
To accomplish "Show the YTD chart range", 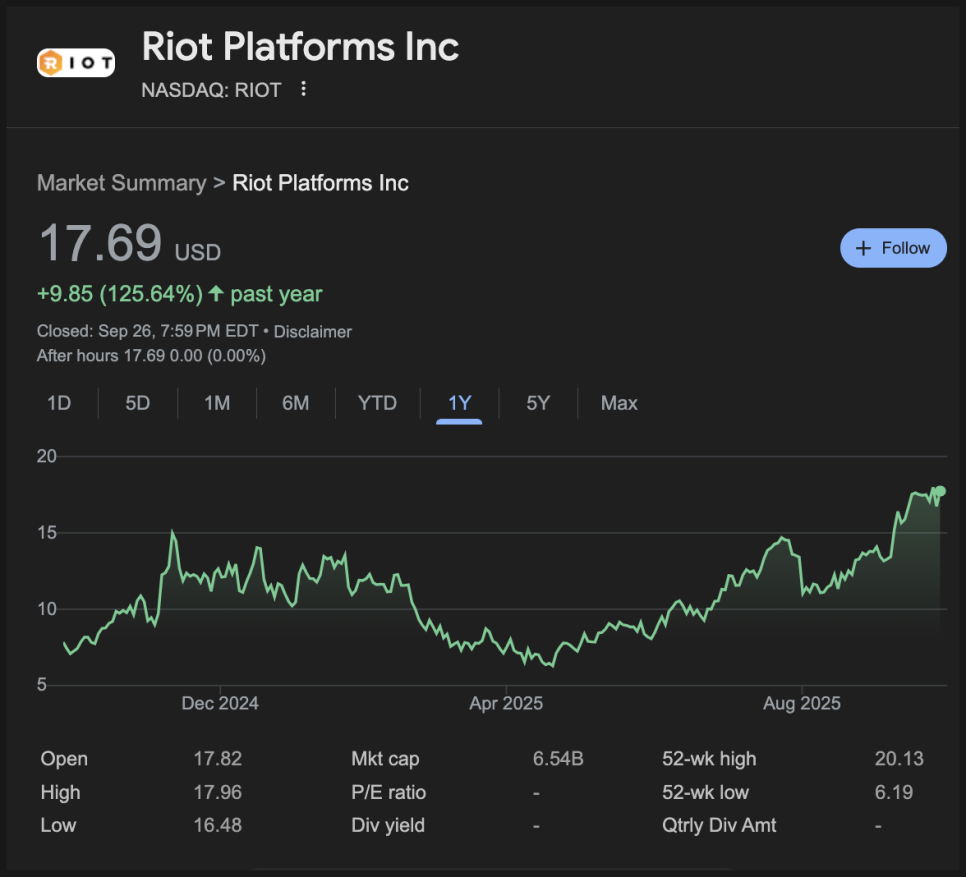I will tap(377, 403).
